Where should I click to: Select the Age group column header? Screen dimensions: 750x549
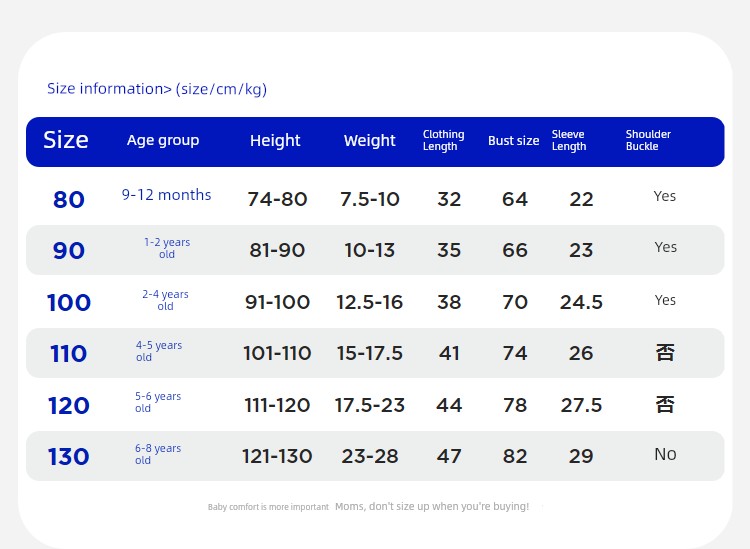click(163, 141)
